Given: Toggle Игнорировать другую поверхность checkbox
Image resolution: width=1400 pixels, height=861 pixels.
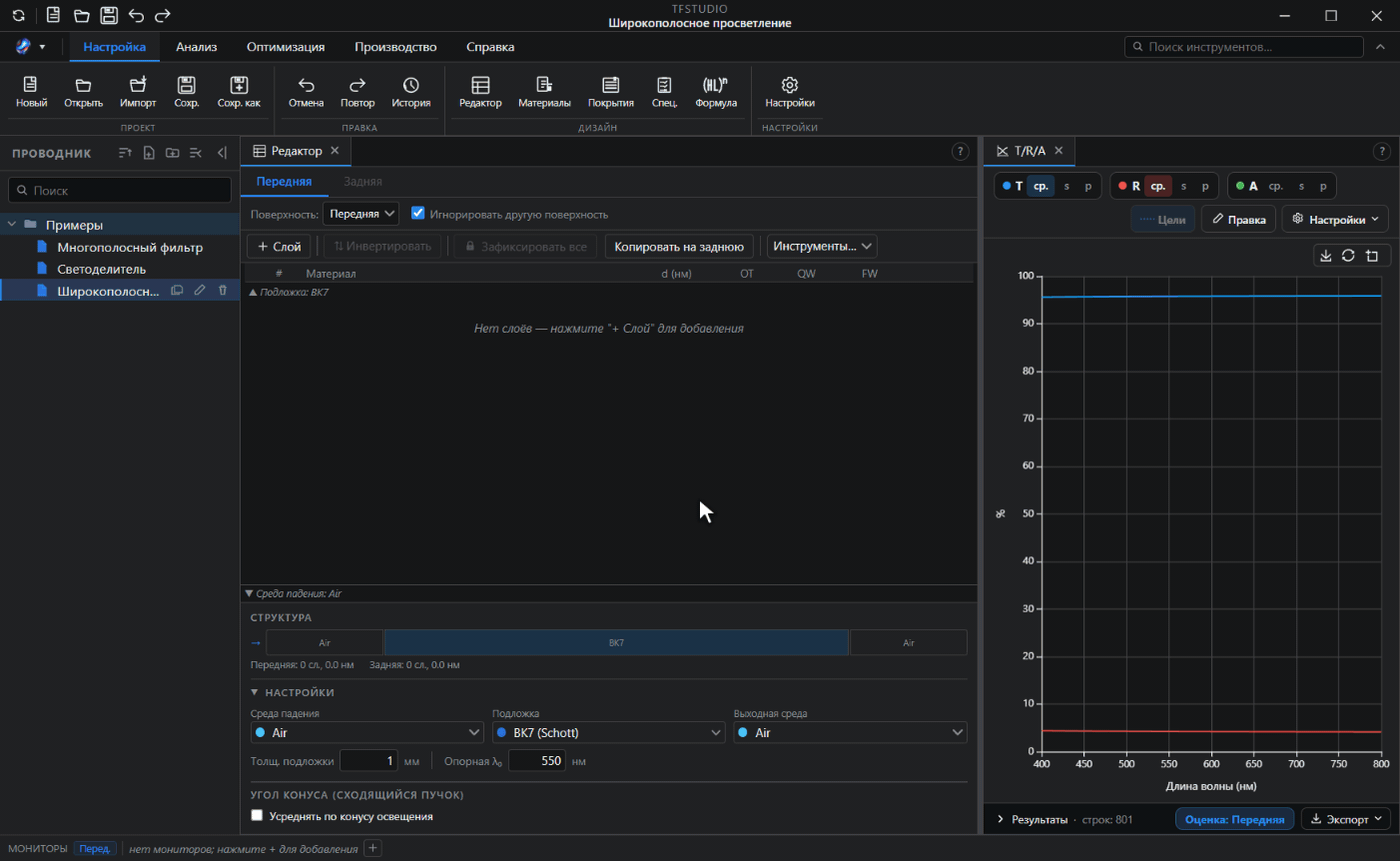Looking at the screenshot, I should (x=419, y=214).
